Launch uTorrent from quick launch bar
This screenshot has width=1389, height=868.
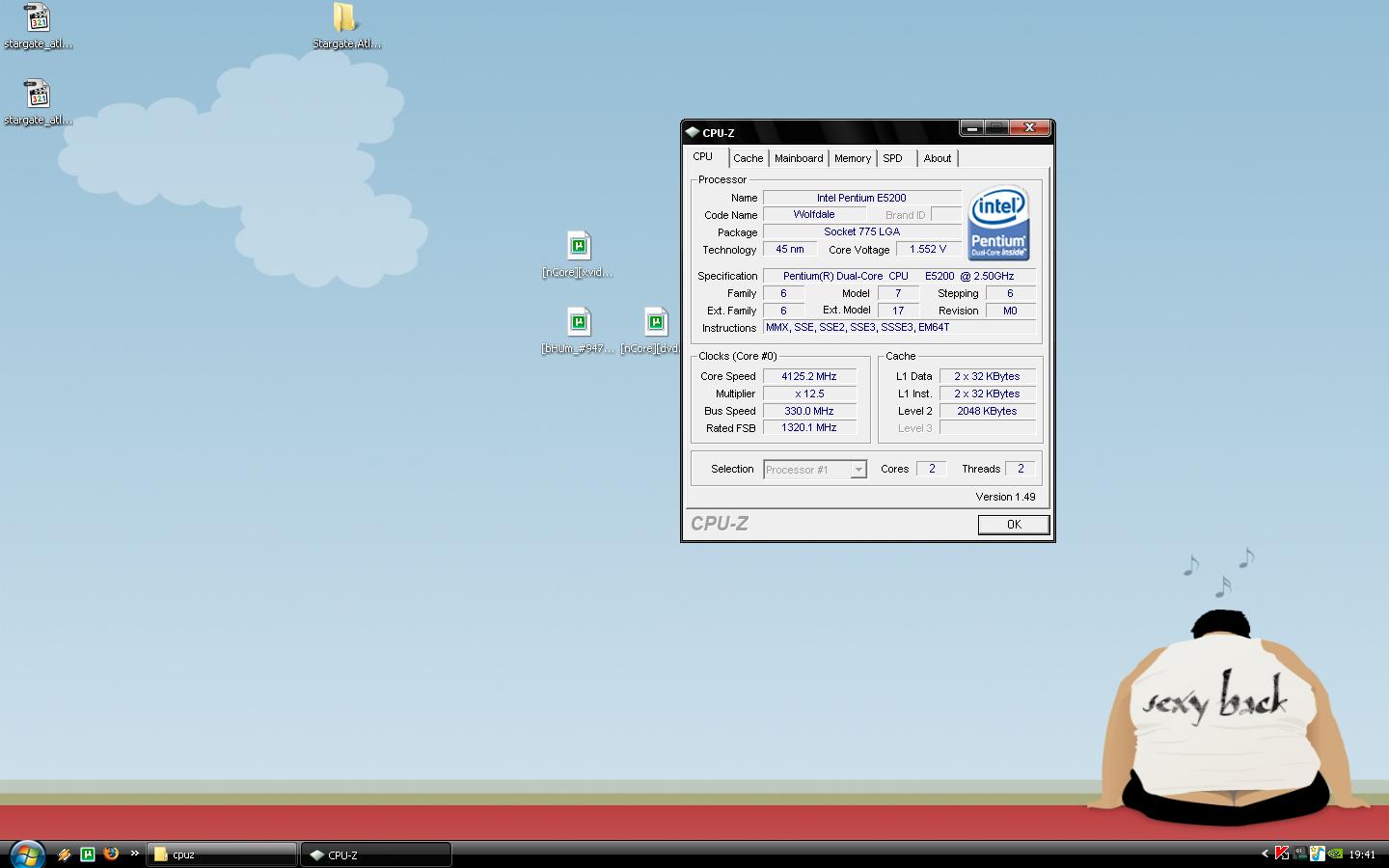click(88, 854)
